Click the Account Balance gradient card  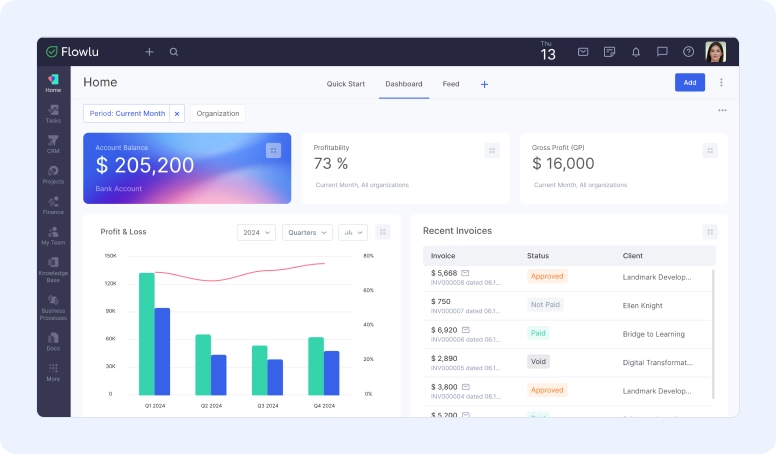(x=187, y=168)
